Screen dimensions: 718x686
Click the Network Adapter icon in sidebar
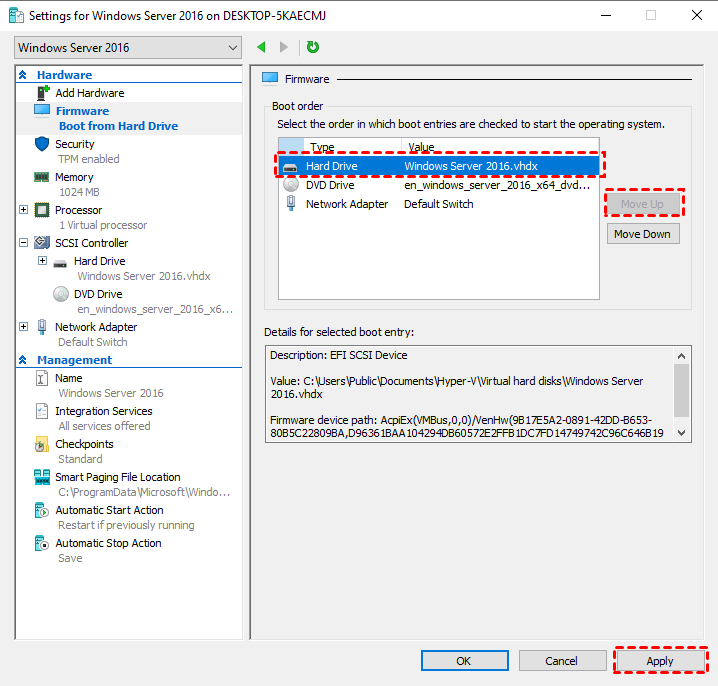[x=42, y=327]
